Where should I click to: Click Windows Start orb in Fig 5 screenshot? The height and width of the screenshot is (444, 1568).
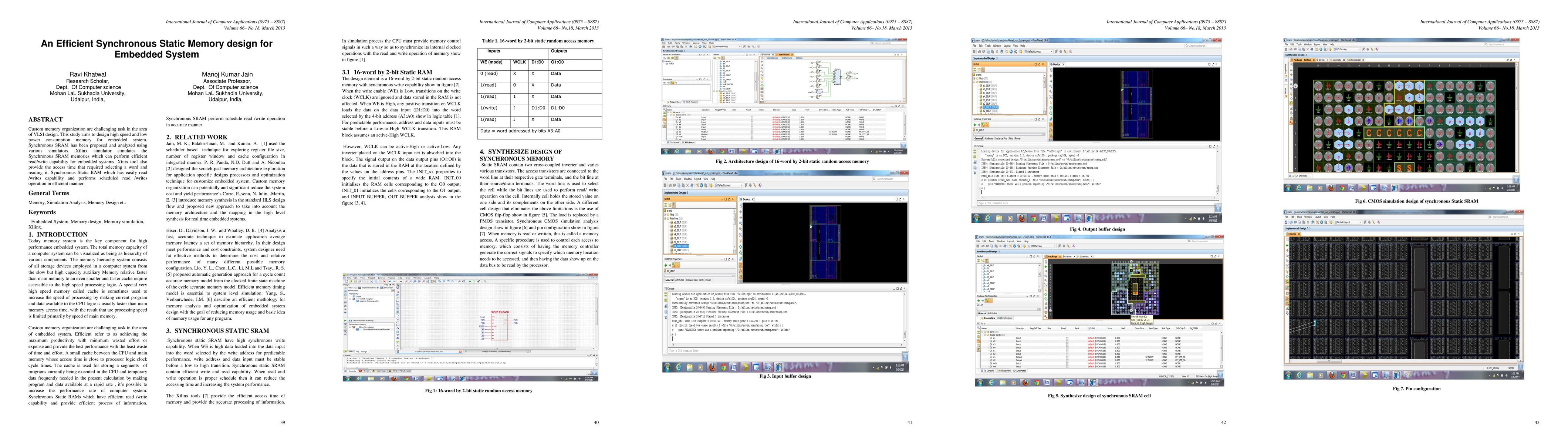[x=980, y=383]
